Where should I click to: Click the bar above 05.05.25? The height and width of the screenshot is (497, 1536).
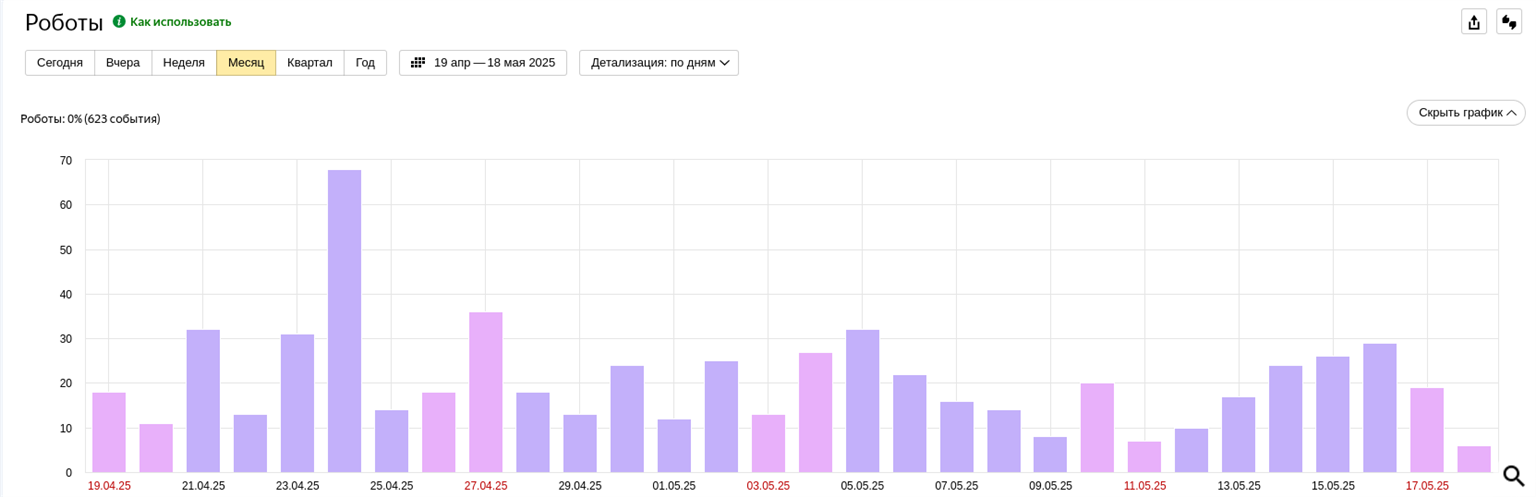pos(862,400)
